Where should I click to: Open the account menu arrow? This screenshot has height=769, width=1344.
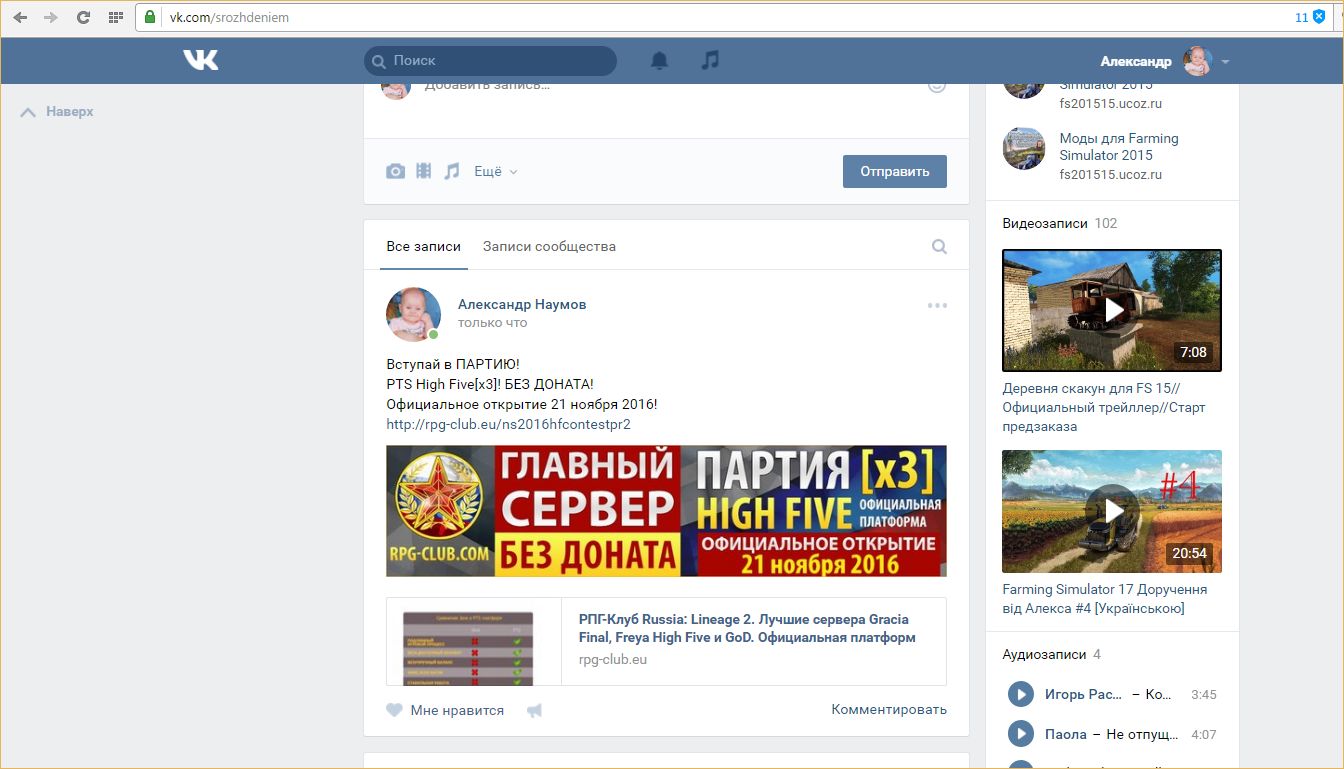coord(1225,62)
